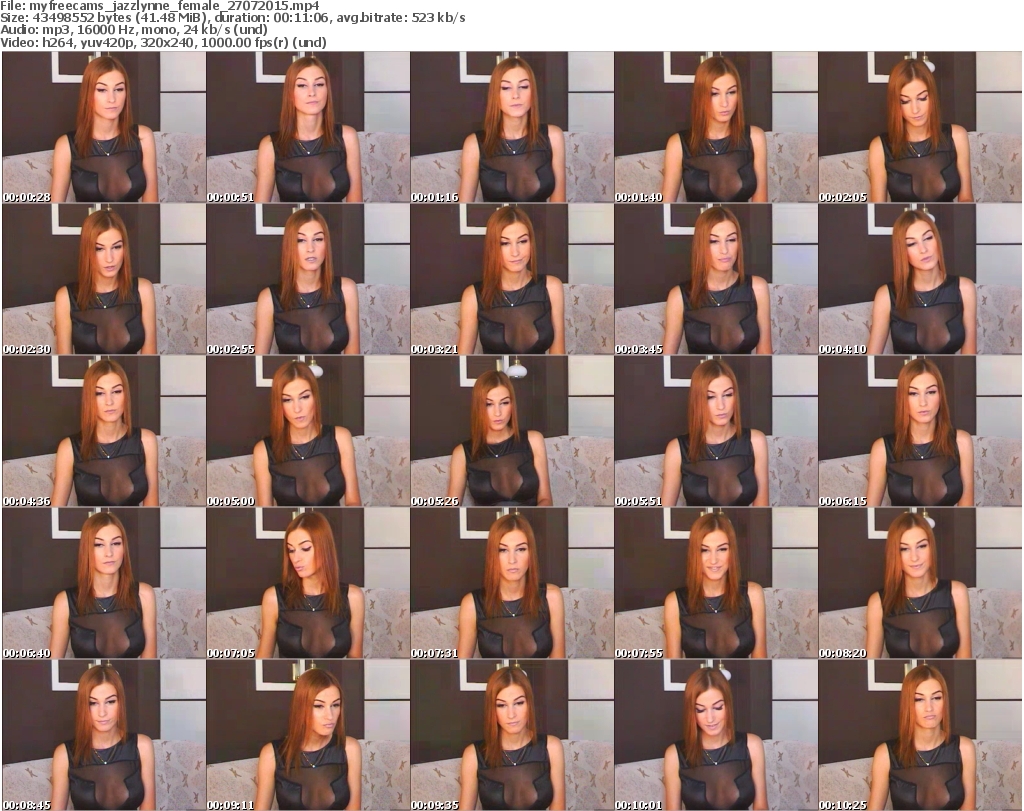Click the final 00:10:25 frame

(920, 735)
